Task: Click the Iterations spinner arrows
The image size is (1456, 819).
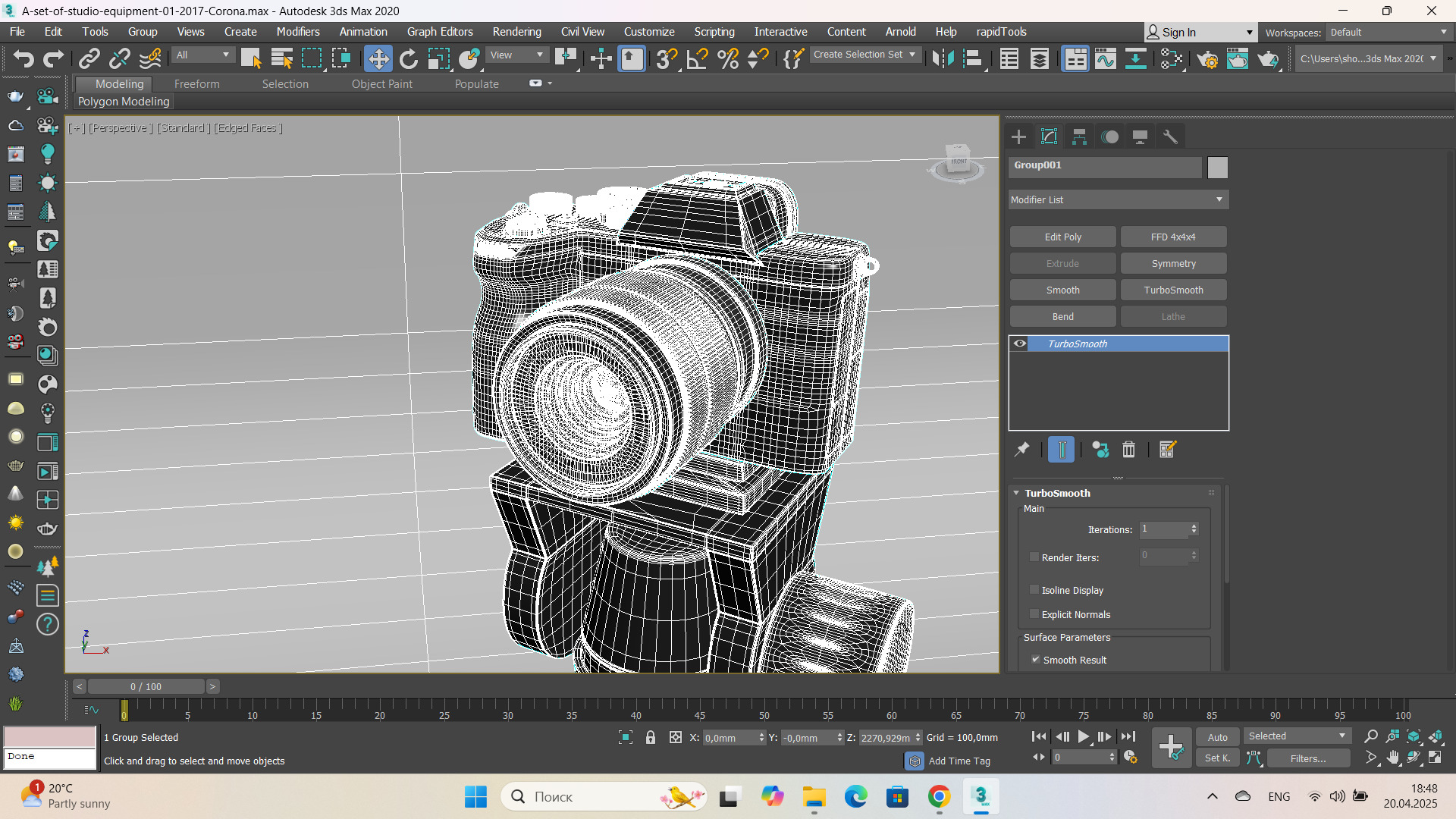Action: pos(1194,529)
